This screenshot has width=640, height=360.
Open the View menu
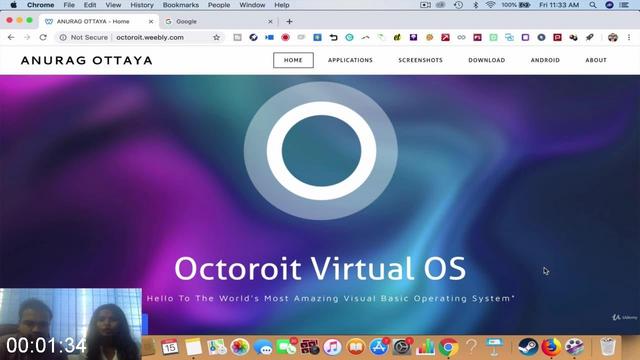point(113,5)
